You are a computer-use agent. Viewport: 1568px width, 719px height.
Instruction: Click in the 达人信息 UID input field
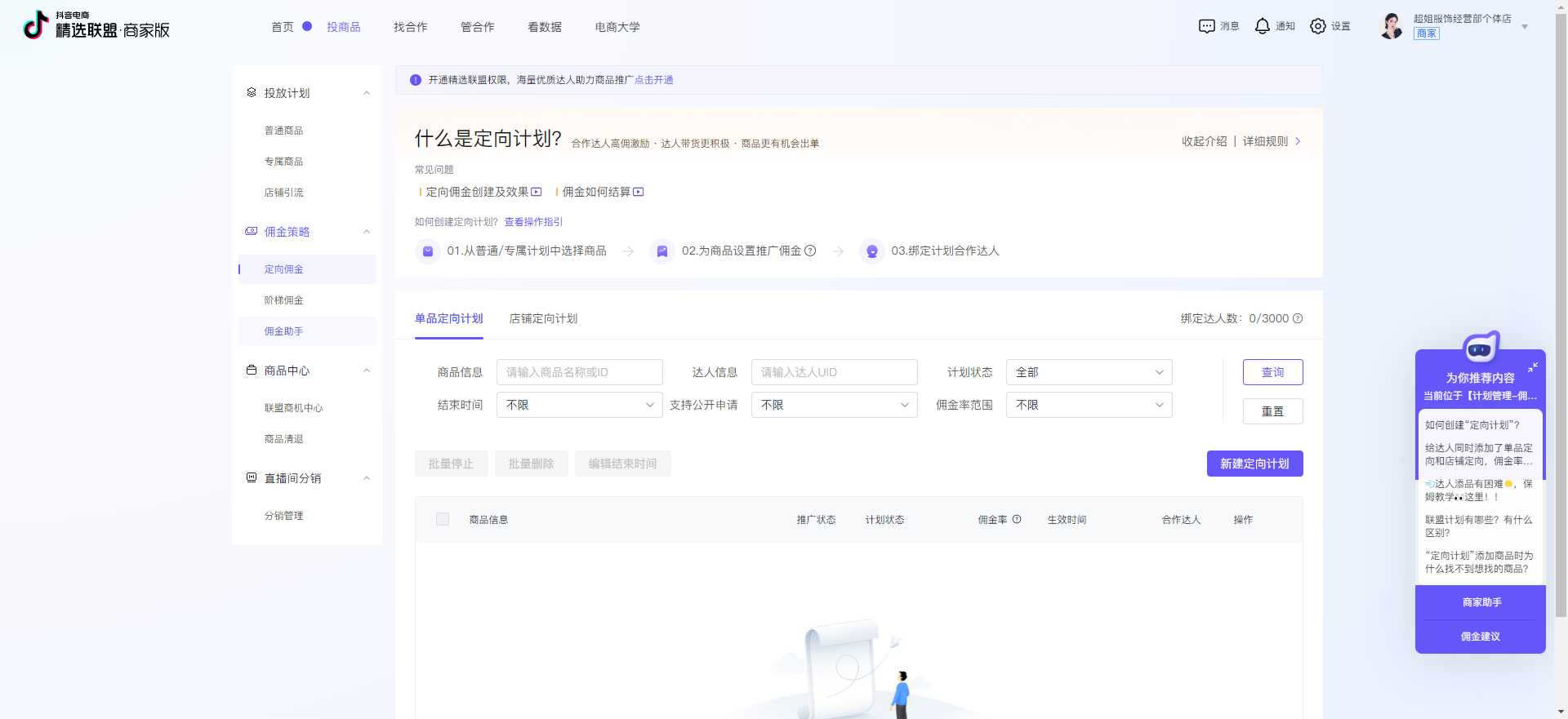coord(835,372)
